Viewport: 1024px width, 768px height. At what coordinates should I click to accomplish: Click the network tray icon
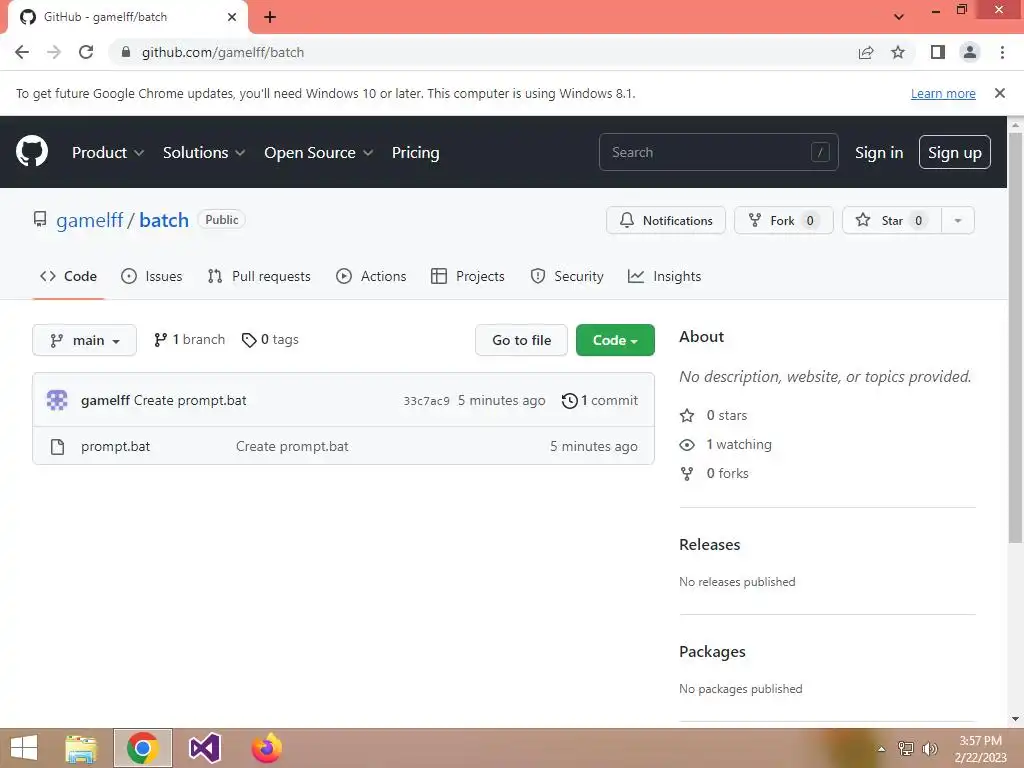pos(906,749)
